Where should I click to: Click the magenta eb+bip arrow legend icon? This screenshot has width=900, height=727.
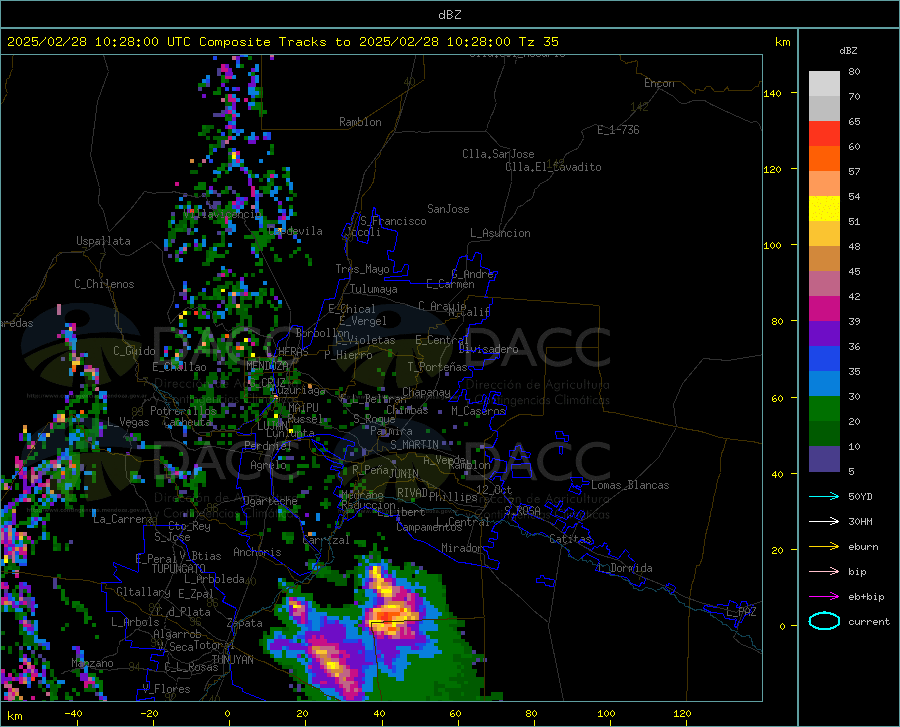click(x=824, y=597)
